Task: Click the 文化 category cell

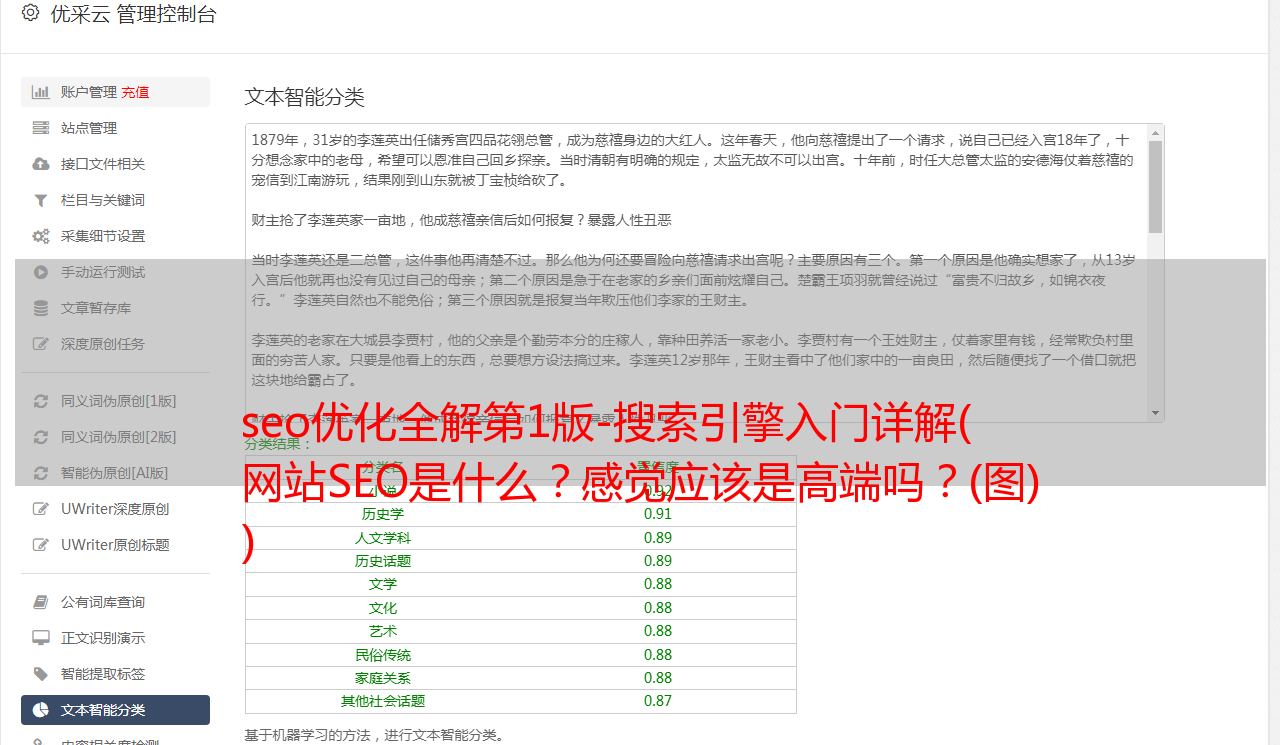Action: click(x=383, y=608)
